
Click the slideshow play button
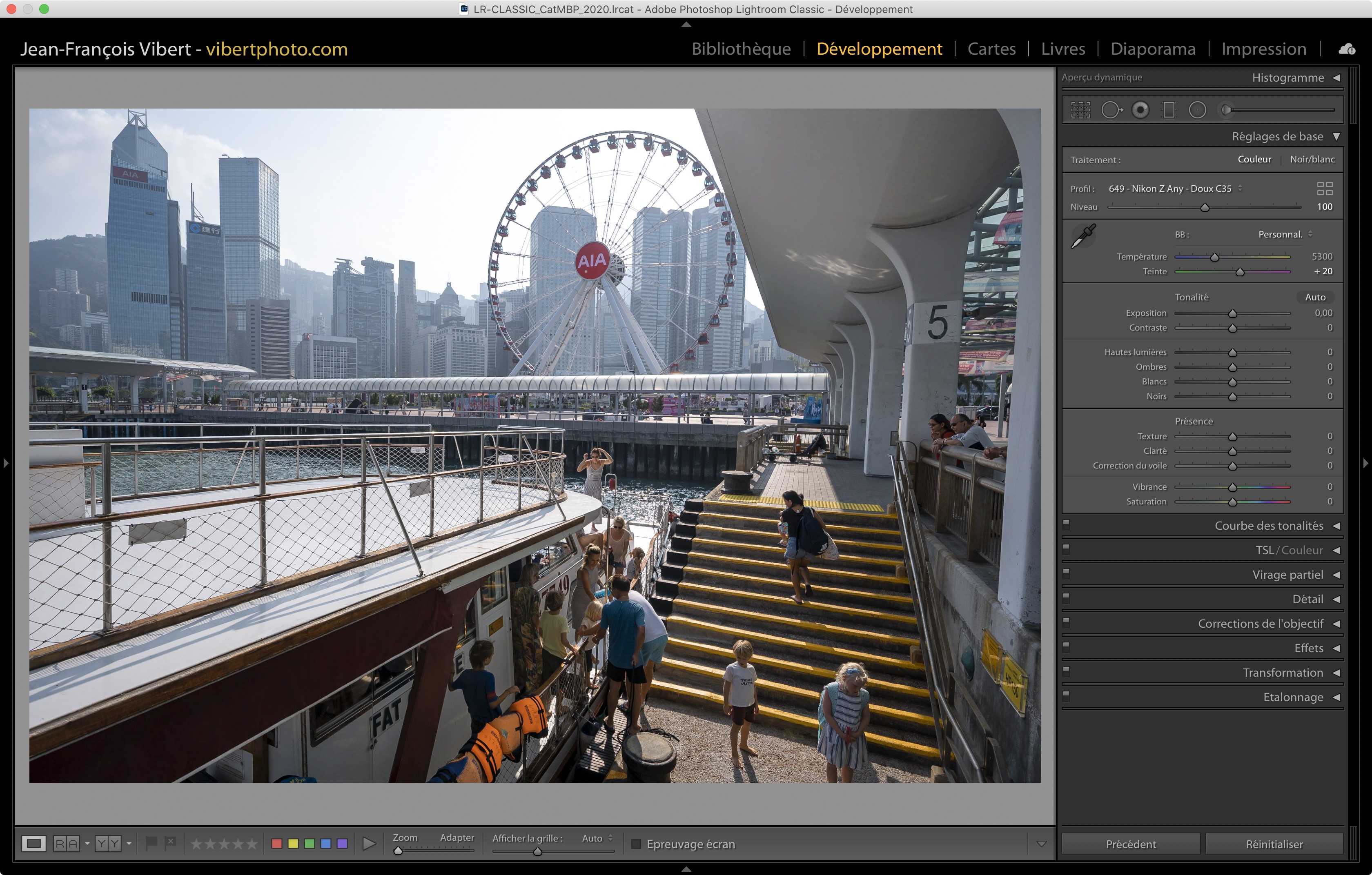point(369,843)
